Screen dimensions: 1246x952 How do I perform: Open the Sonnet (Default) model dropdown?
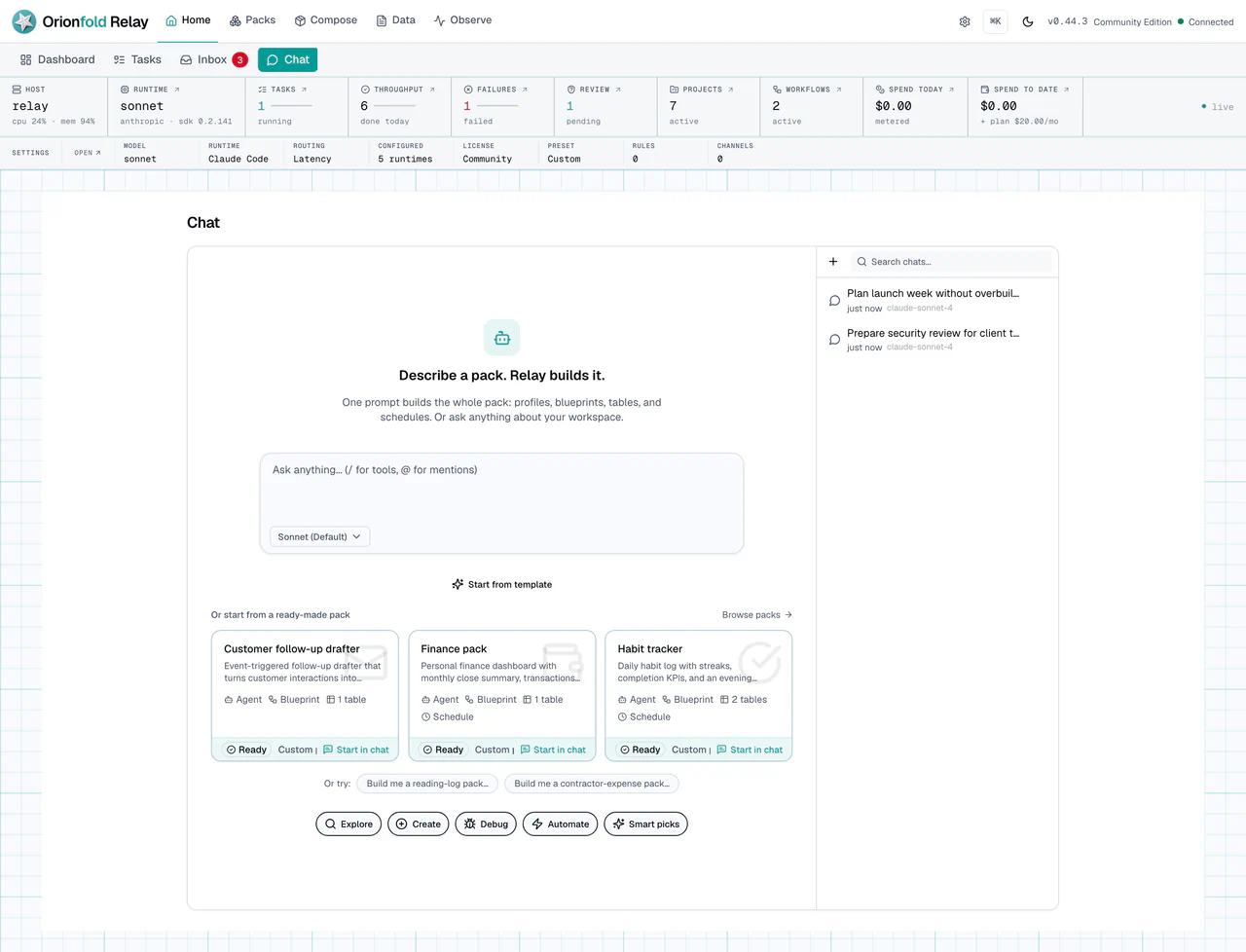pyautogui.click(x=319, y=536)
